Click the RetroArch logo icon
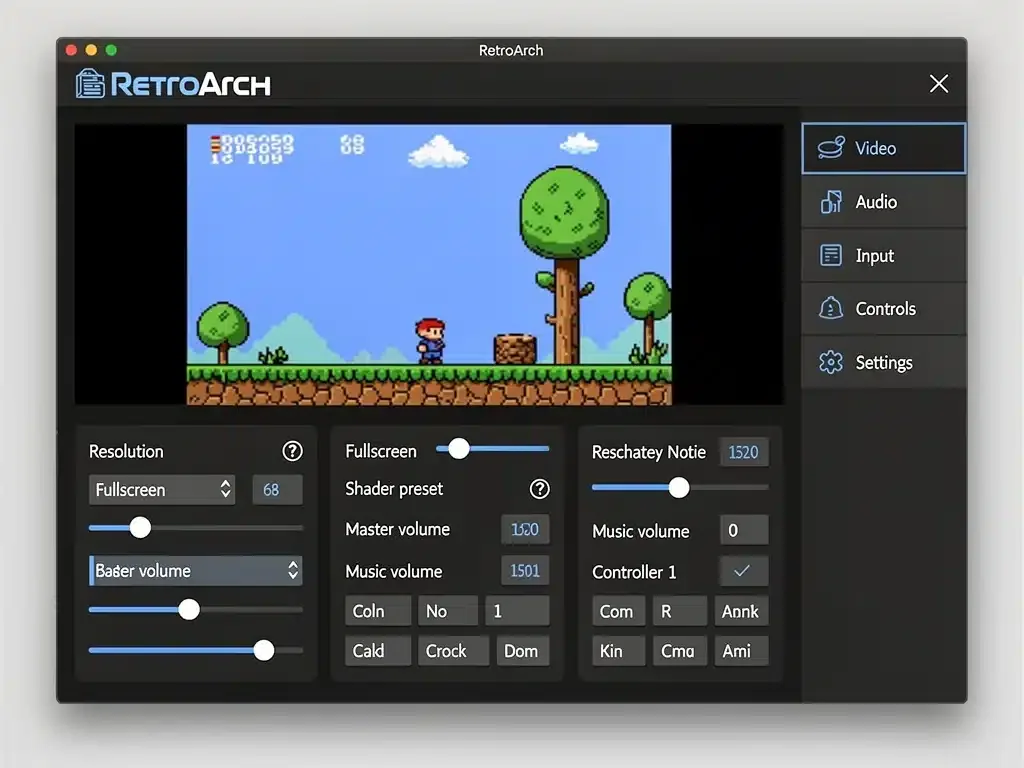The height and width of the screenshot is (768, 1024). pyautogui.click(x=90, y=84)
